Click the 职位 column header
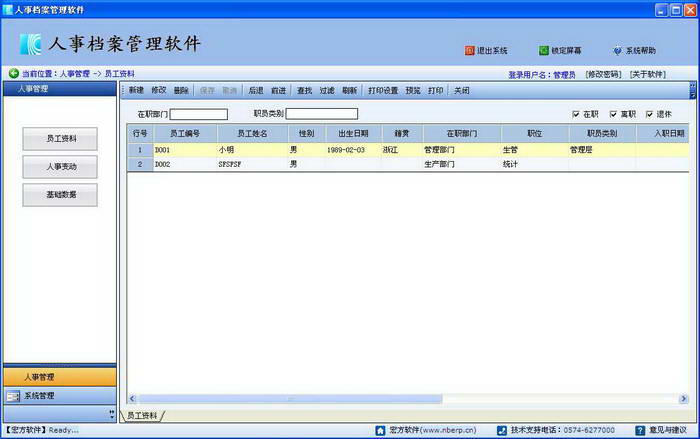Image resolution: width=700 pixels, height=439 pixels. tap(534, 134)
